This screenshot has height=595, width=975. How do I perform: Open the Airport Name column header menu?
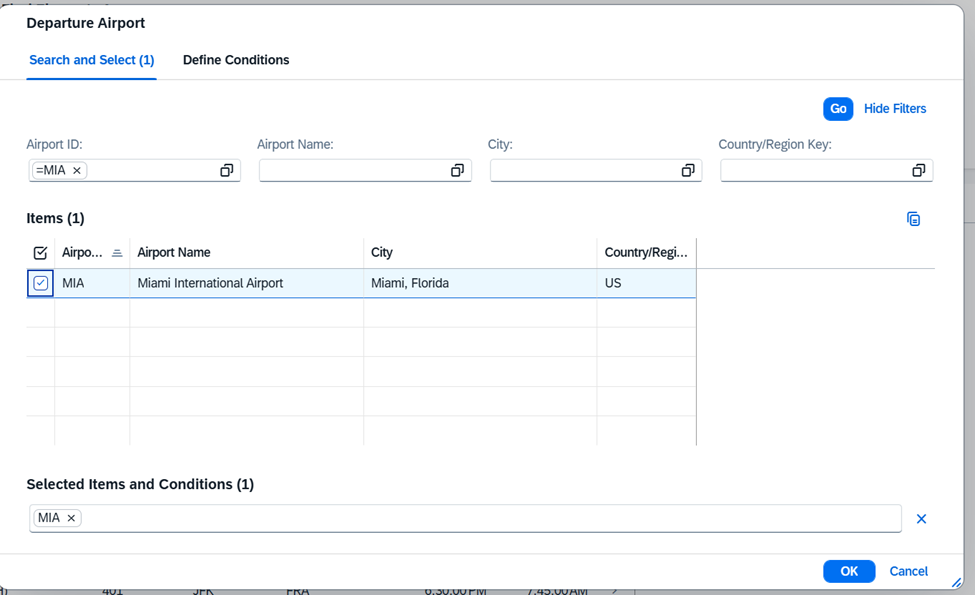(246, 253)
